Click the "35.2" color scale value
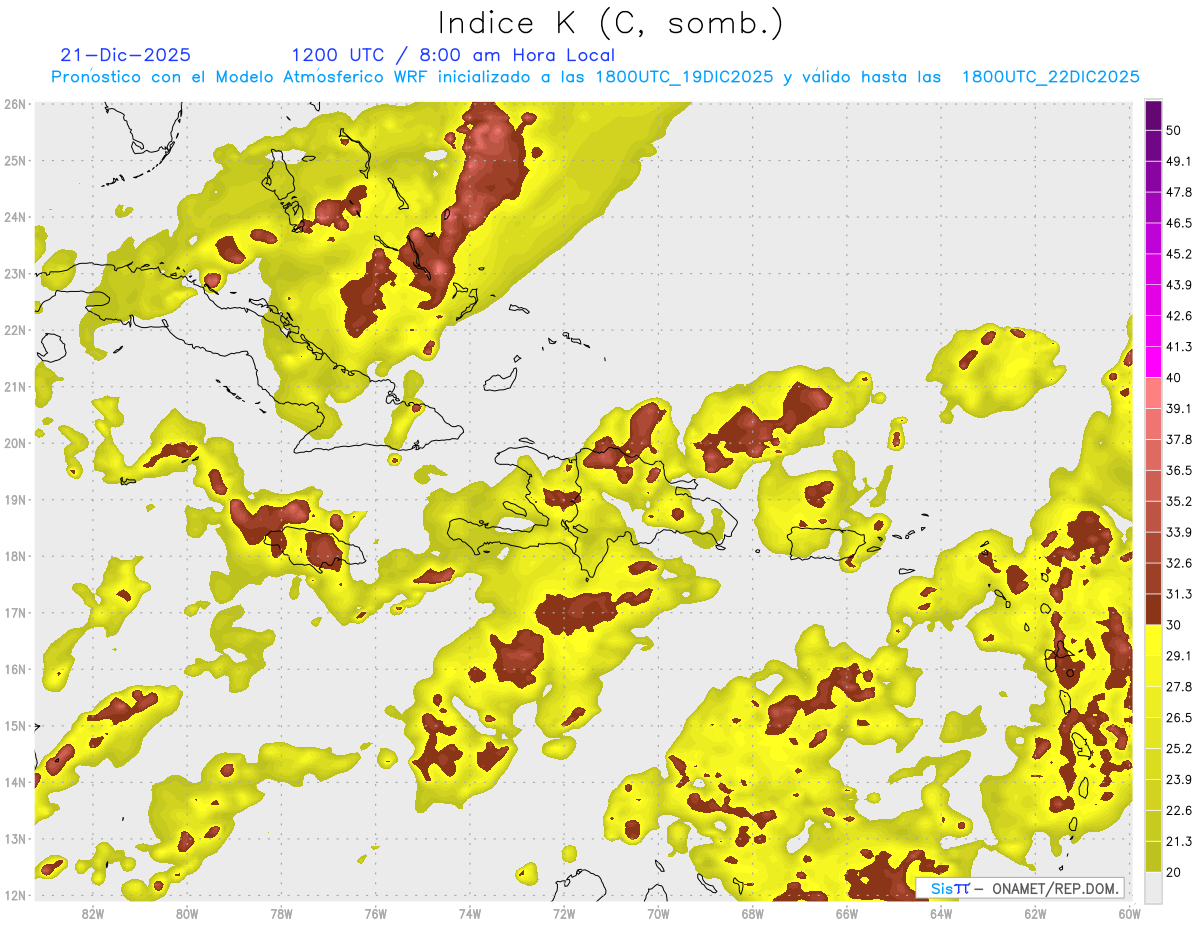The height and width of the screenshot is (927, 1200). point(1177,501)
